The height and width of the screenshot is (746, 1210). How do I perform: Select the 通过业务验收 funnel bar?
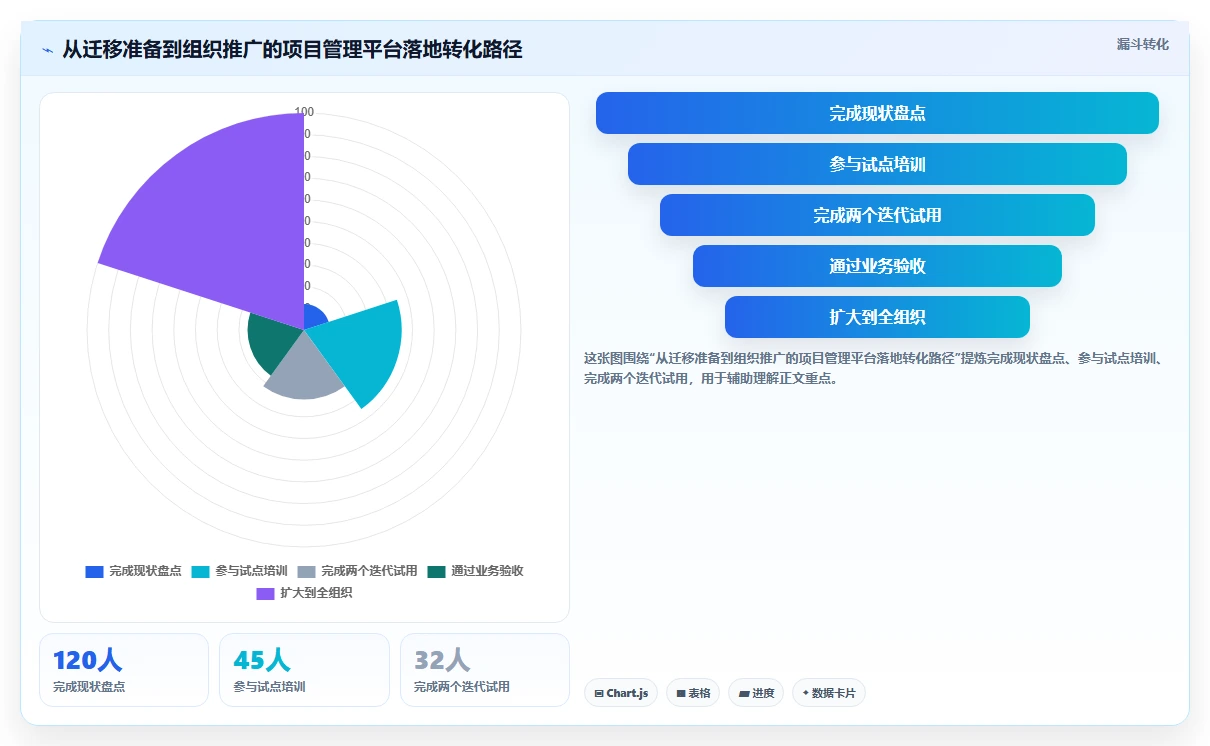877,266
